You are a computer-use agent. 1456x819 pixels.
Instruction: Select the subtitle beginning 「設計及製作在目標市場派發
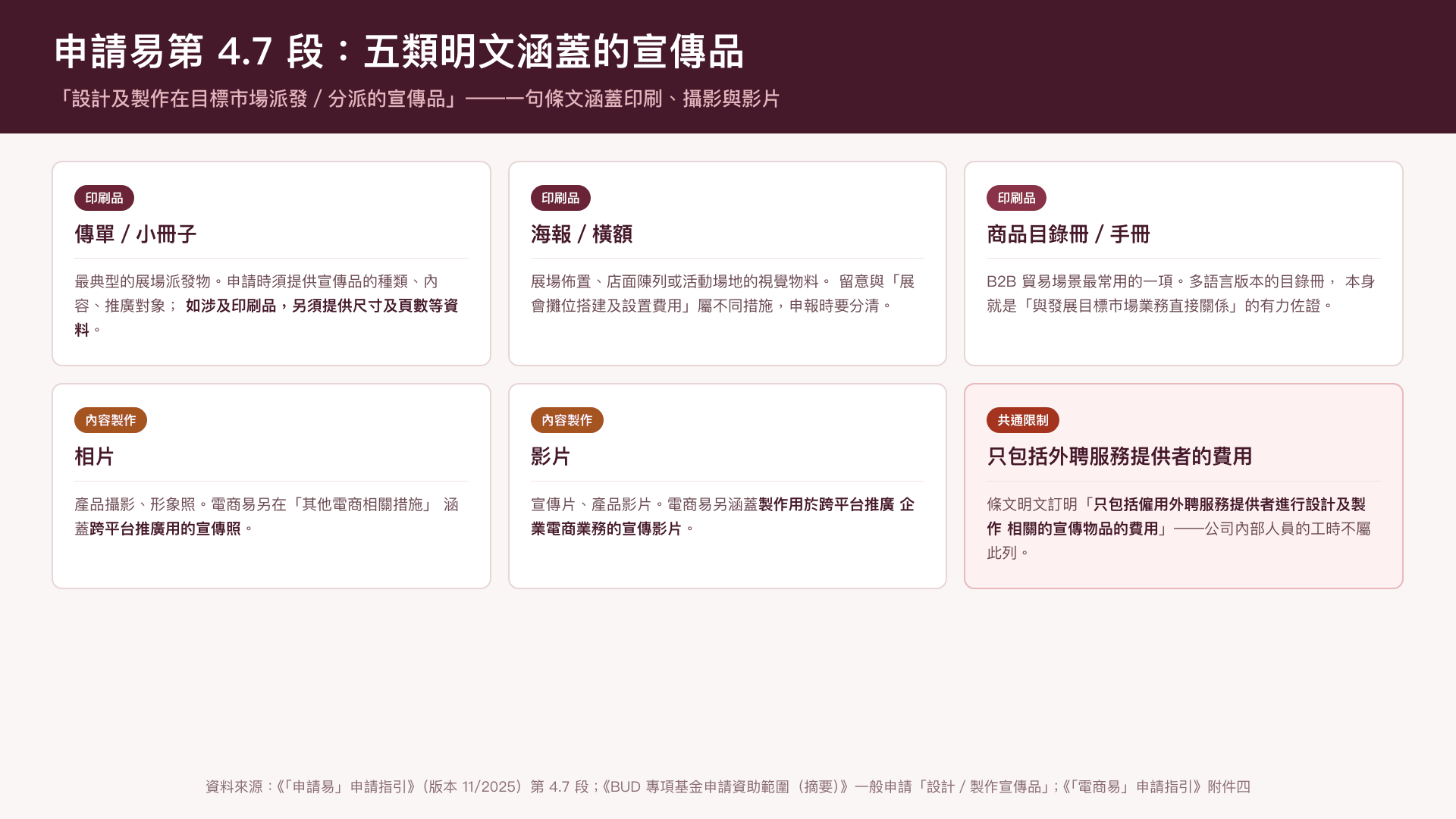(416, 99)
